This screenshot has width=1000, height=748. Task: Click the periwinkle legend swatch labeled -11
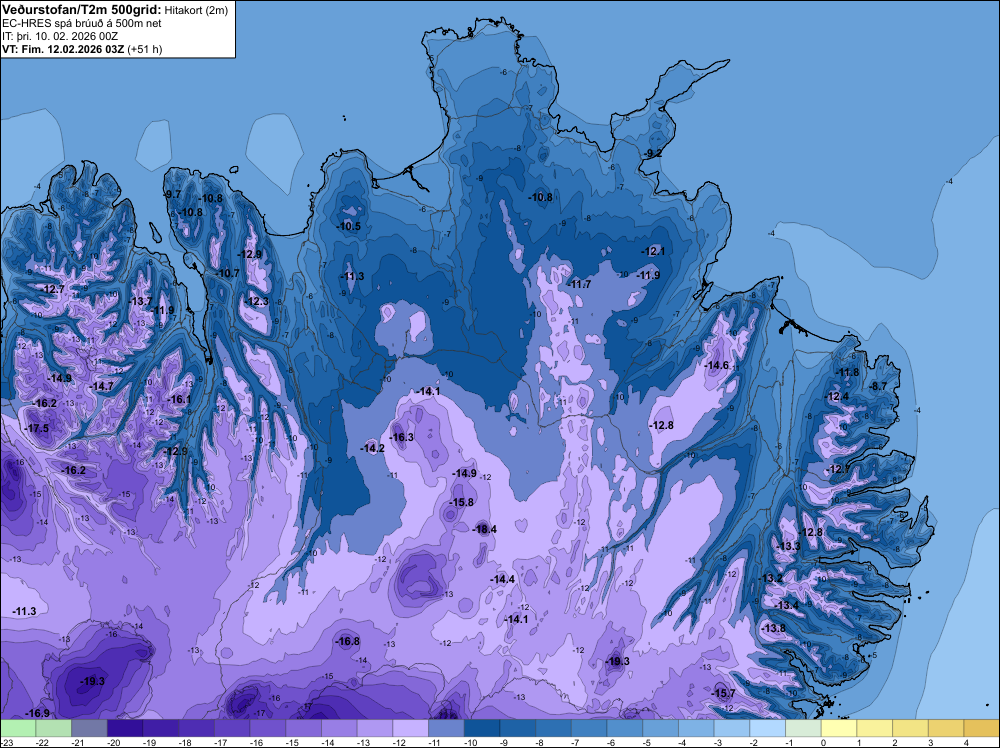tap(446, 728)
